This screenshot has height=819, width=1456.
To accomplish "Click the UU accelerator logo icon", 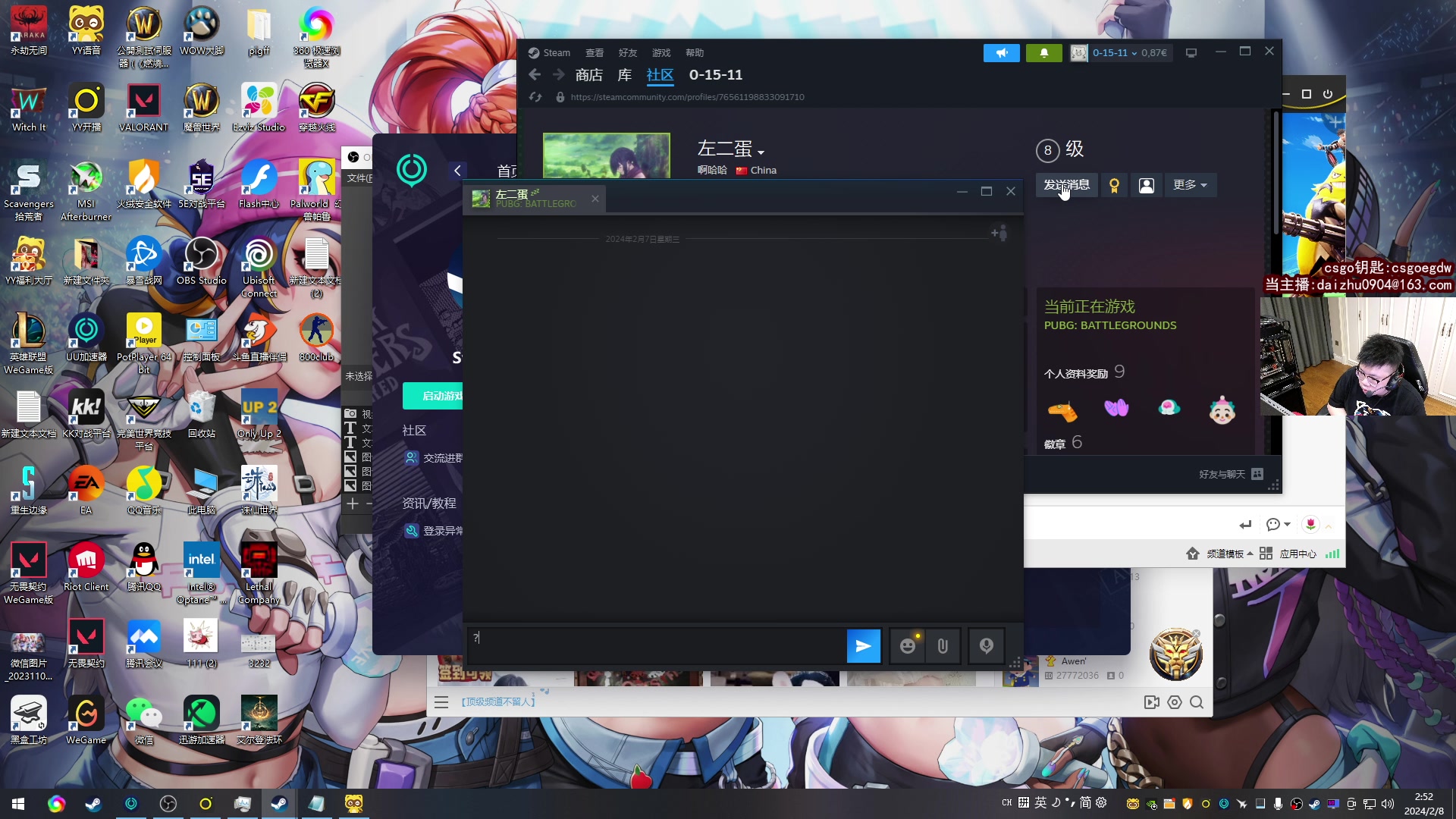I will point(412,169).
